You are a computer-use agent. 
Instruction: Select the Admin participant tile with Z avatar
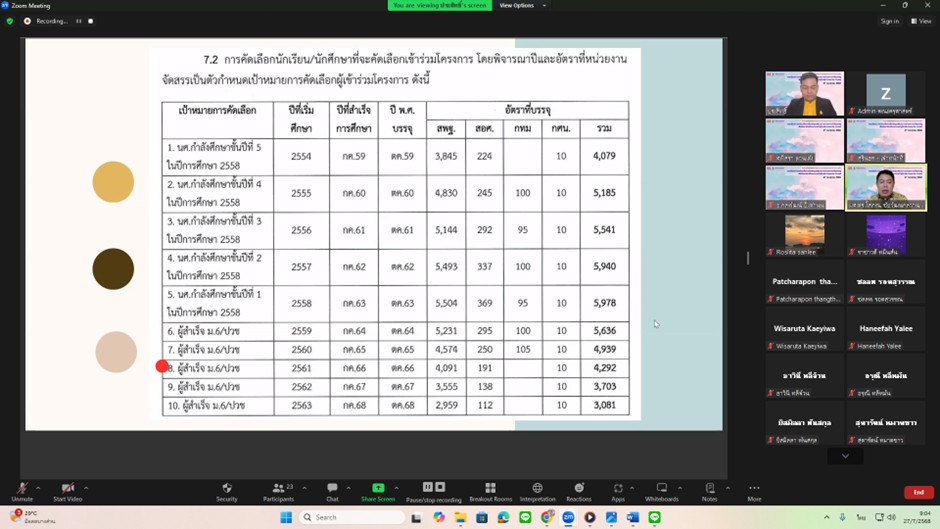[885, 94]
